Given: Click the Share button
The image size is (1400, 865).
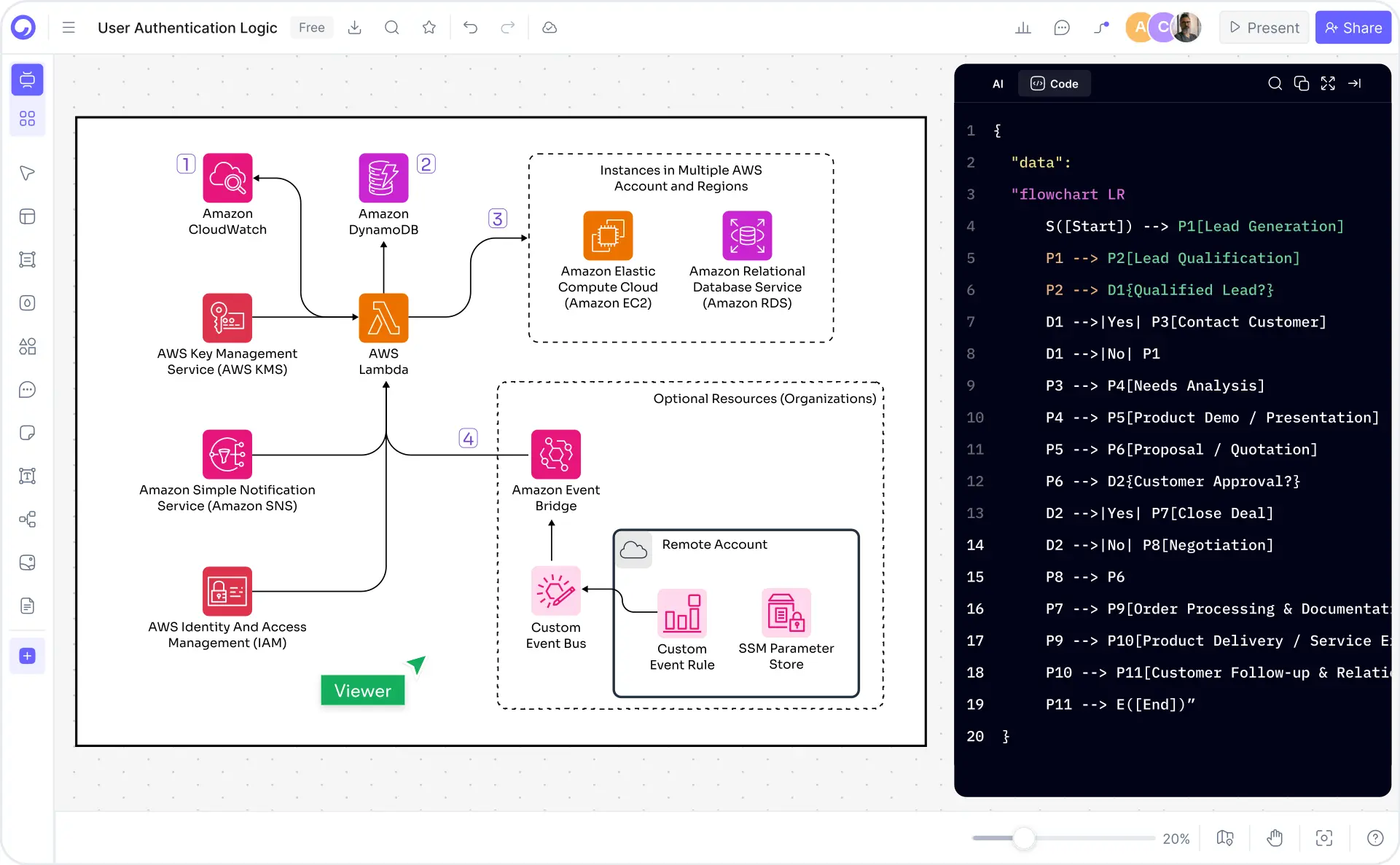Looking at the screenshot, I should click(x=1353, y=27).
